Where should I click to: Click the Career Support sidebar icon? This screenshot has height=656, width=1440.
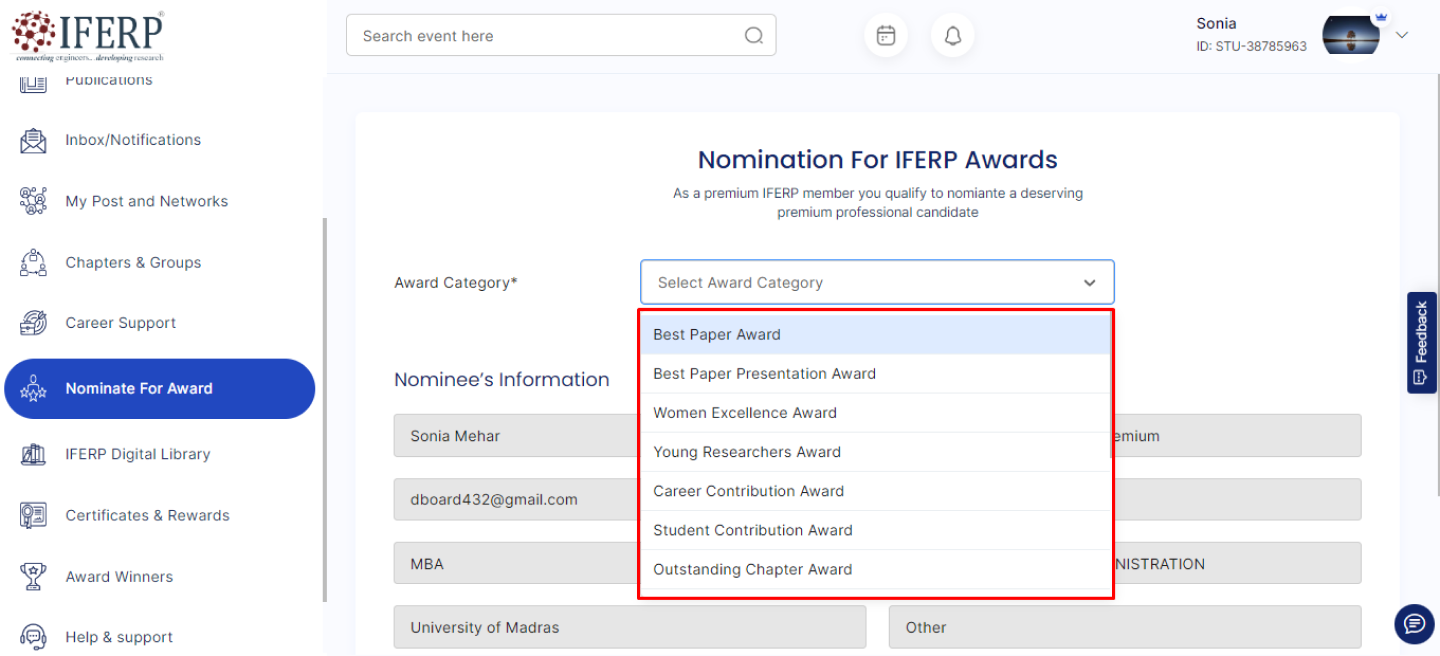(x=33, y=323)
